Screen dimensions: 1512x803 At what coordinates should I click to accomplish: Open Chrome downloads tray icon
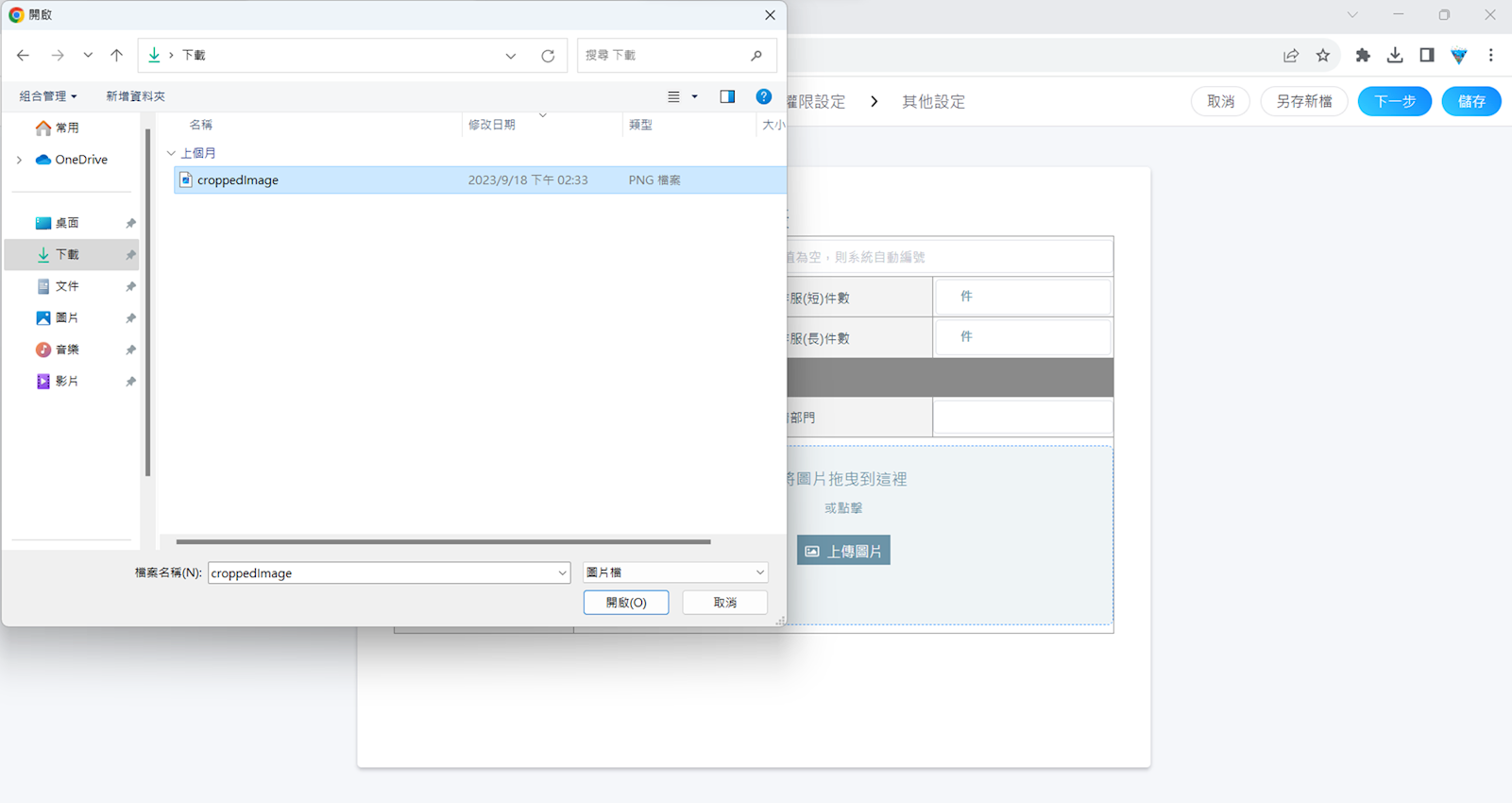point(1394,56)
